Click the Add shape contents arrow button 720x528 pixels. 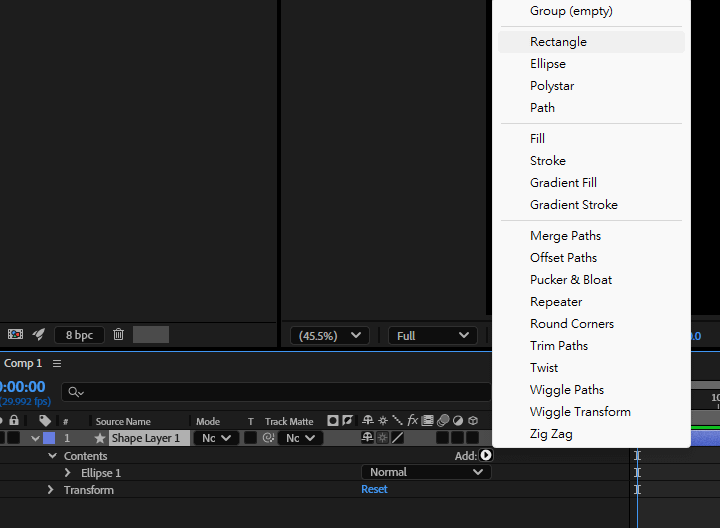click(x=486, y=455)
